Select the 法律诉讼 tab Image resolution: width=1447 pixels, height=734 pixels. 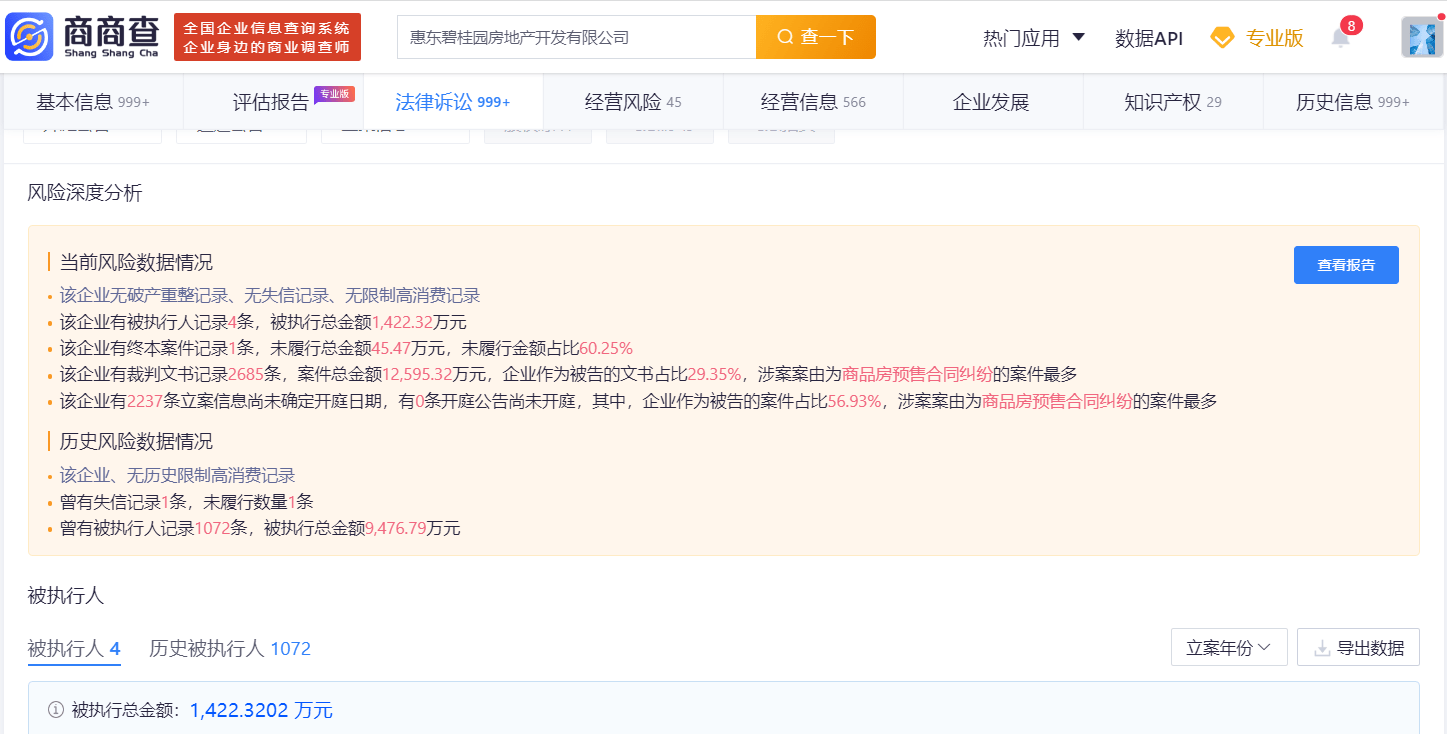[453, 102]
